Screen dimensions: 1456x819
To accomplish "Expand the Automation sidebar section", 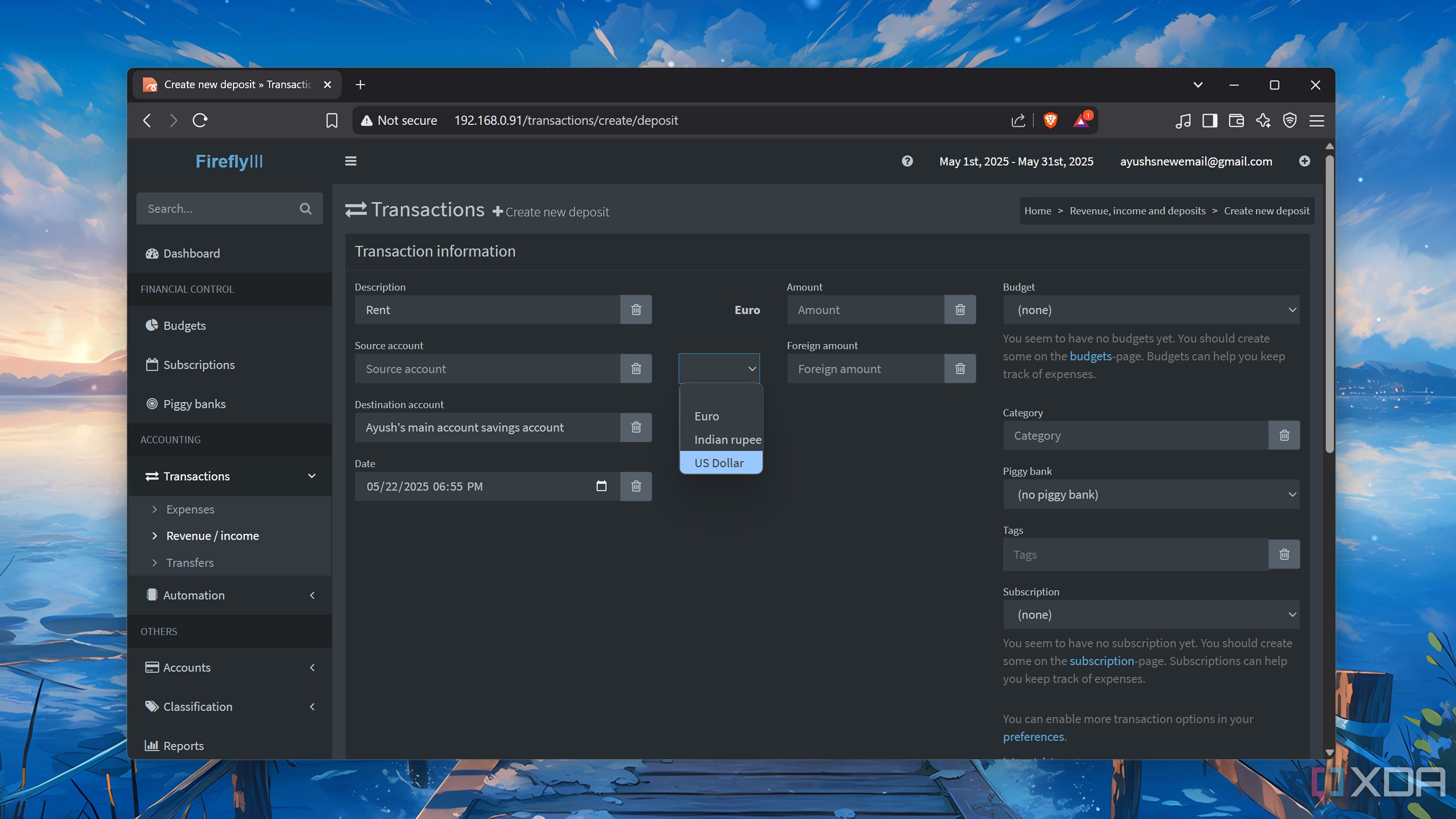I will [x=312, y=595].
